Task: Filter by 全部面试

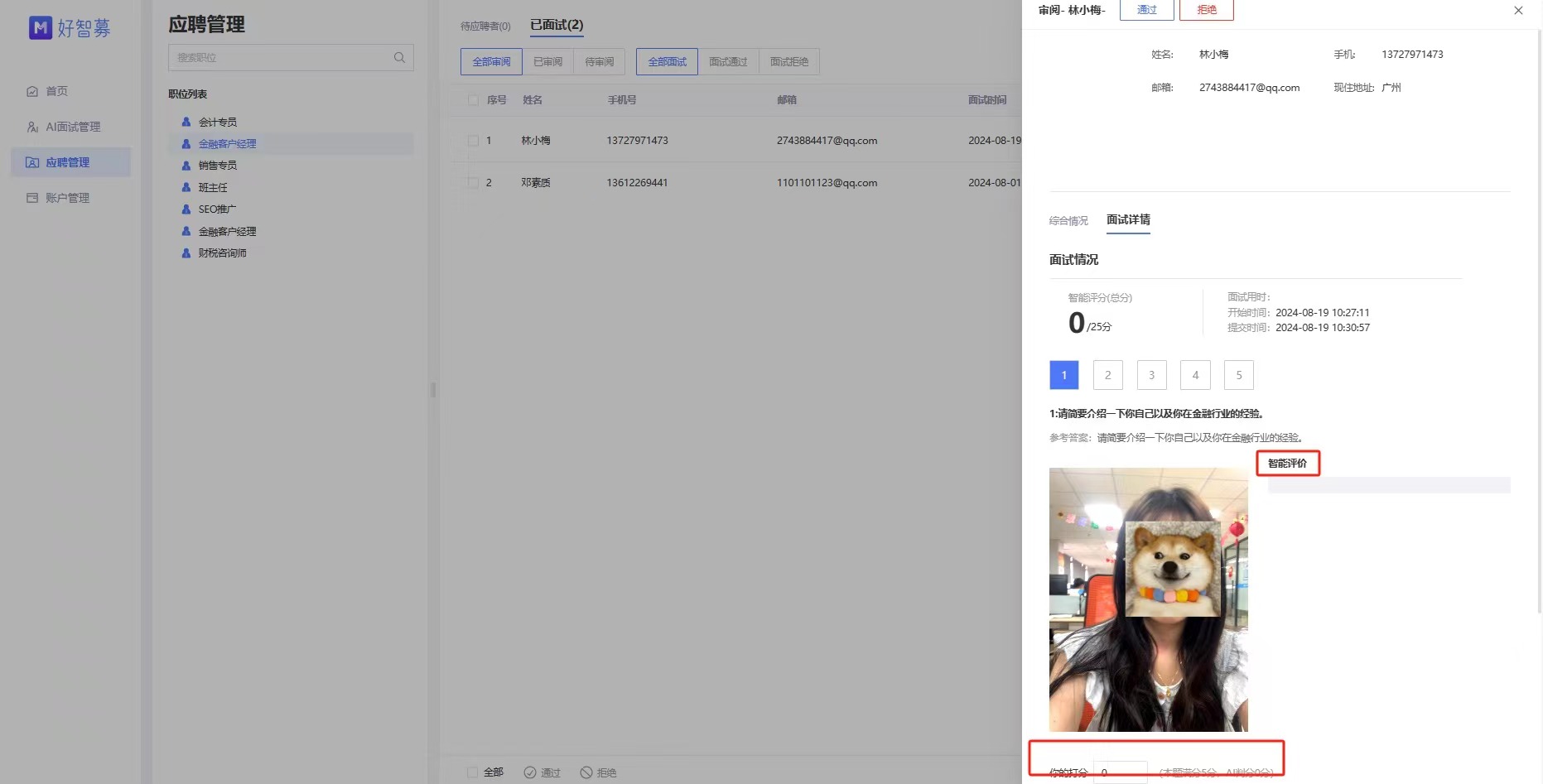Action: pos(667,62)
